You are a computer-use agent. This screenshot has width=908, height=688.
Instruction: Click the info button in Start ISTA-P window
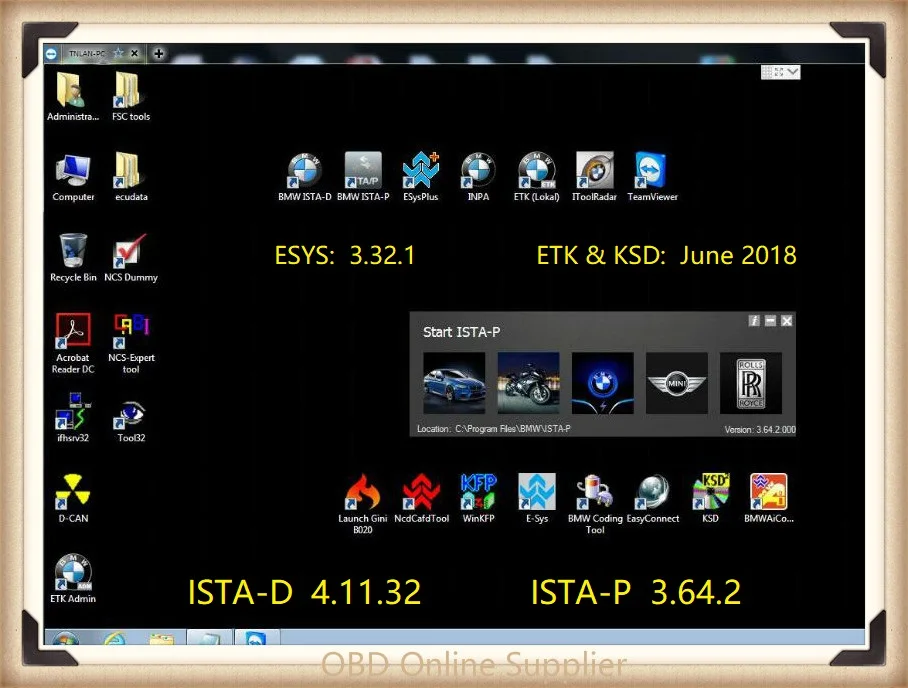pyautogui.click(x=753, y=321)
